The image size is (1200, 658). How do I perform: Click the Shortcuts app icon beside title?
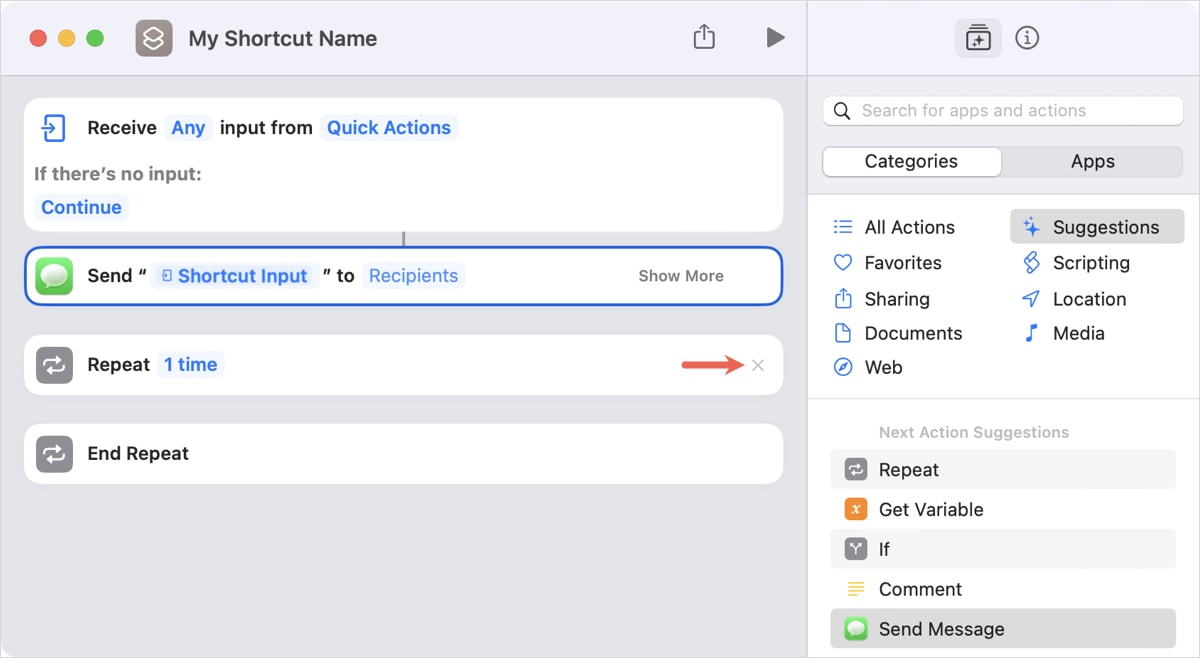[154, 38]
